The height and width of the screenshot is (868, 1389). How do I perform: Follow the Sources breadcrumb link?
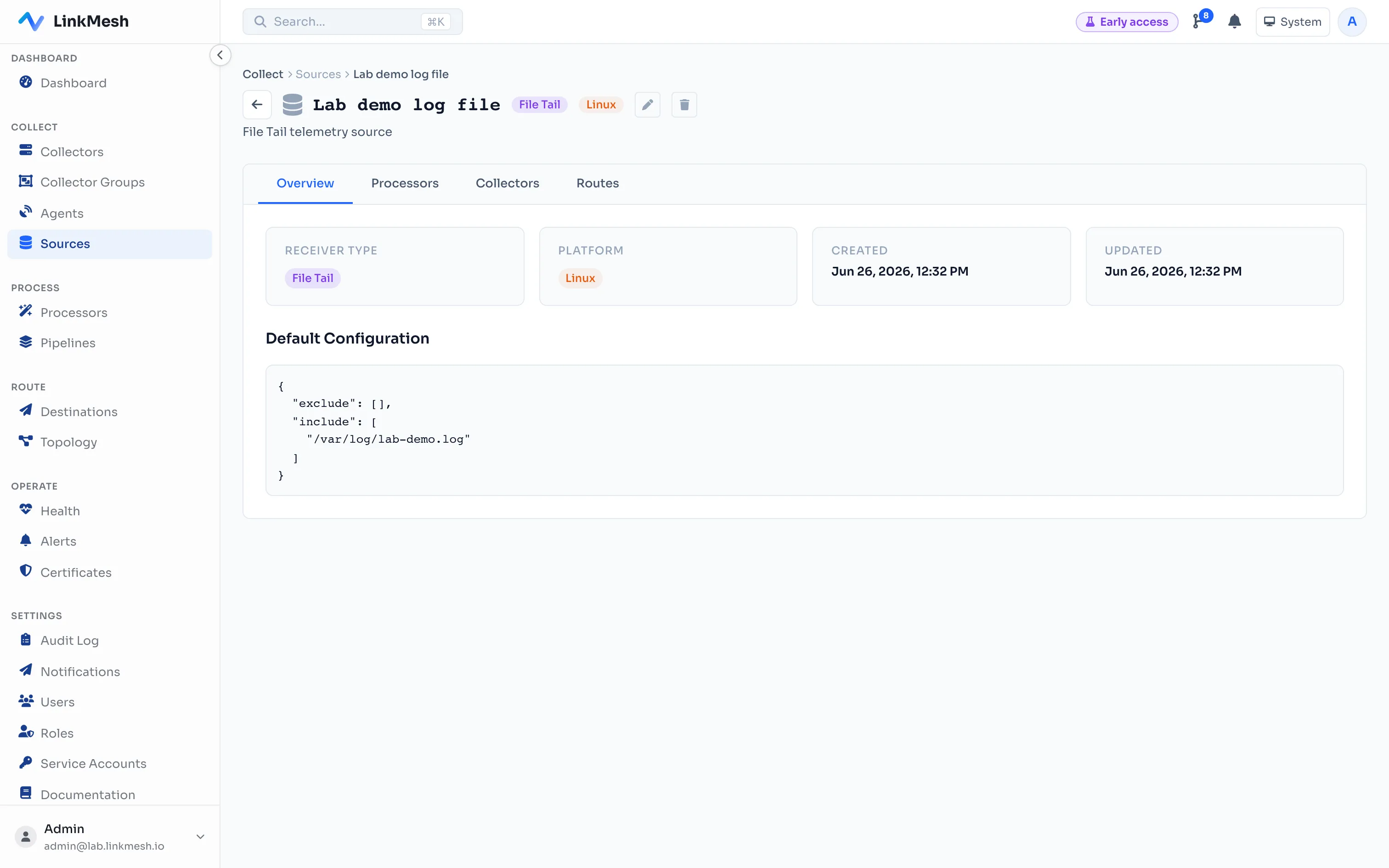click(x=318, y=74)
